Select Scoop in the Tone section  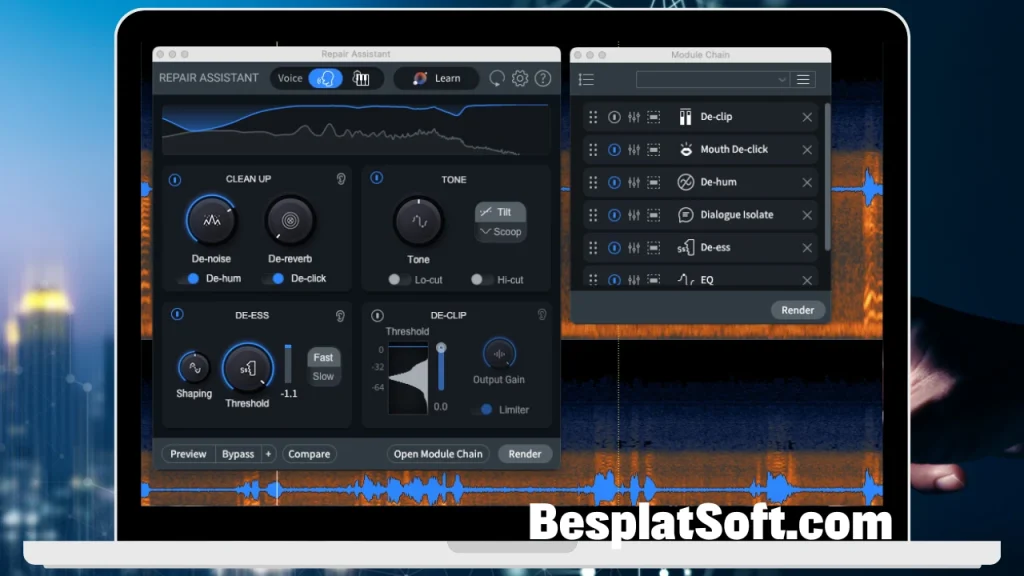pos(501,231)
